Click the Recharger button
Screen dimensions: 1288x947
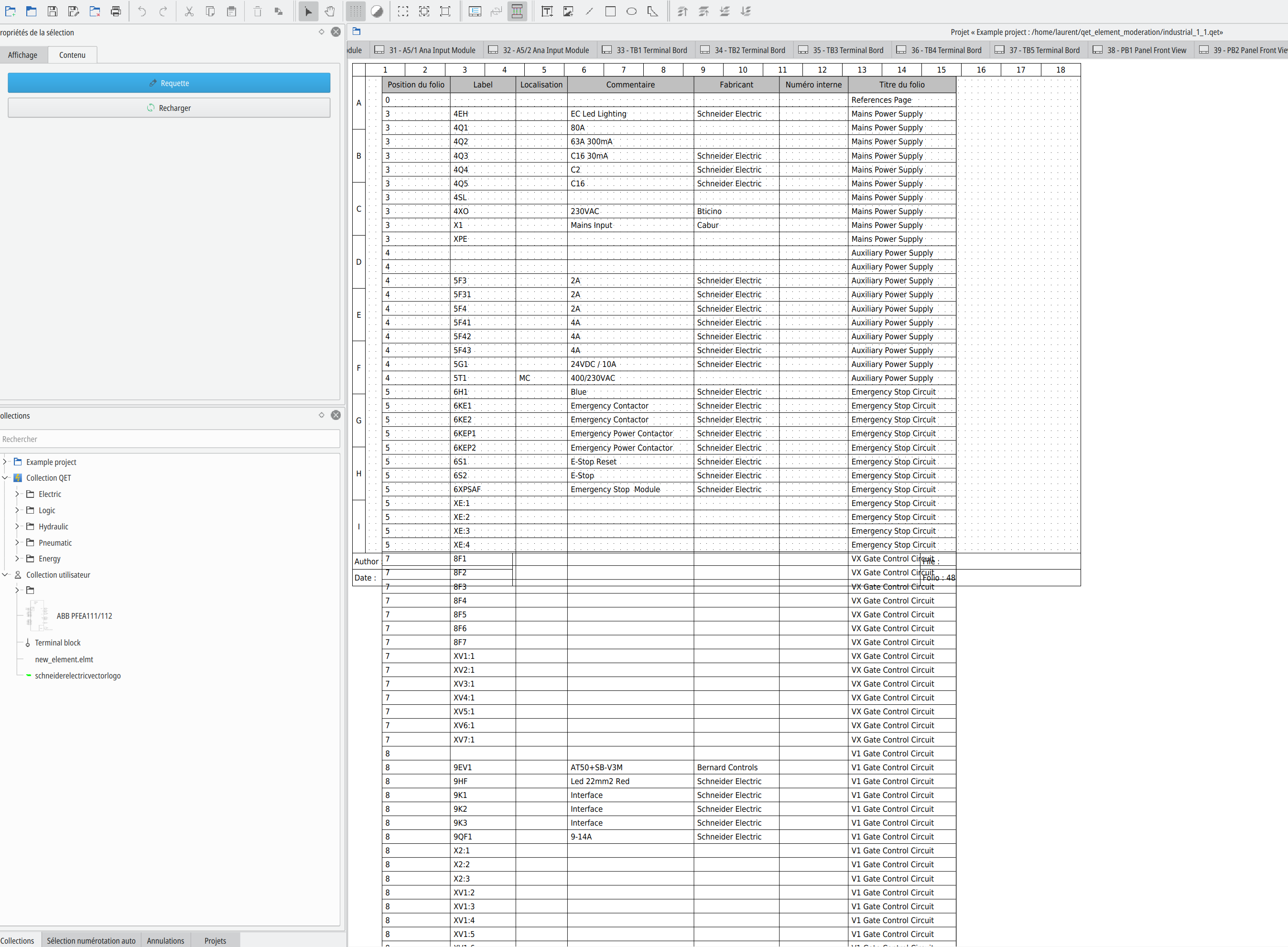click(x=169, y=108)
